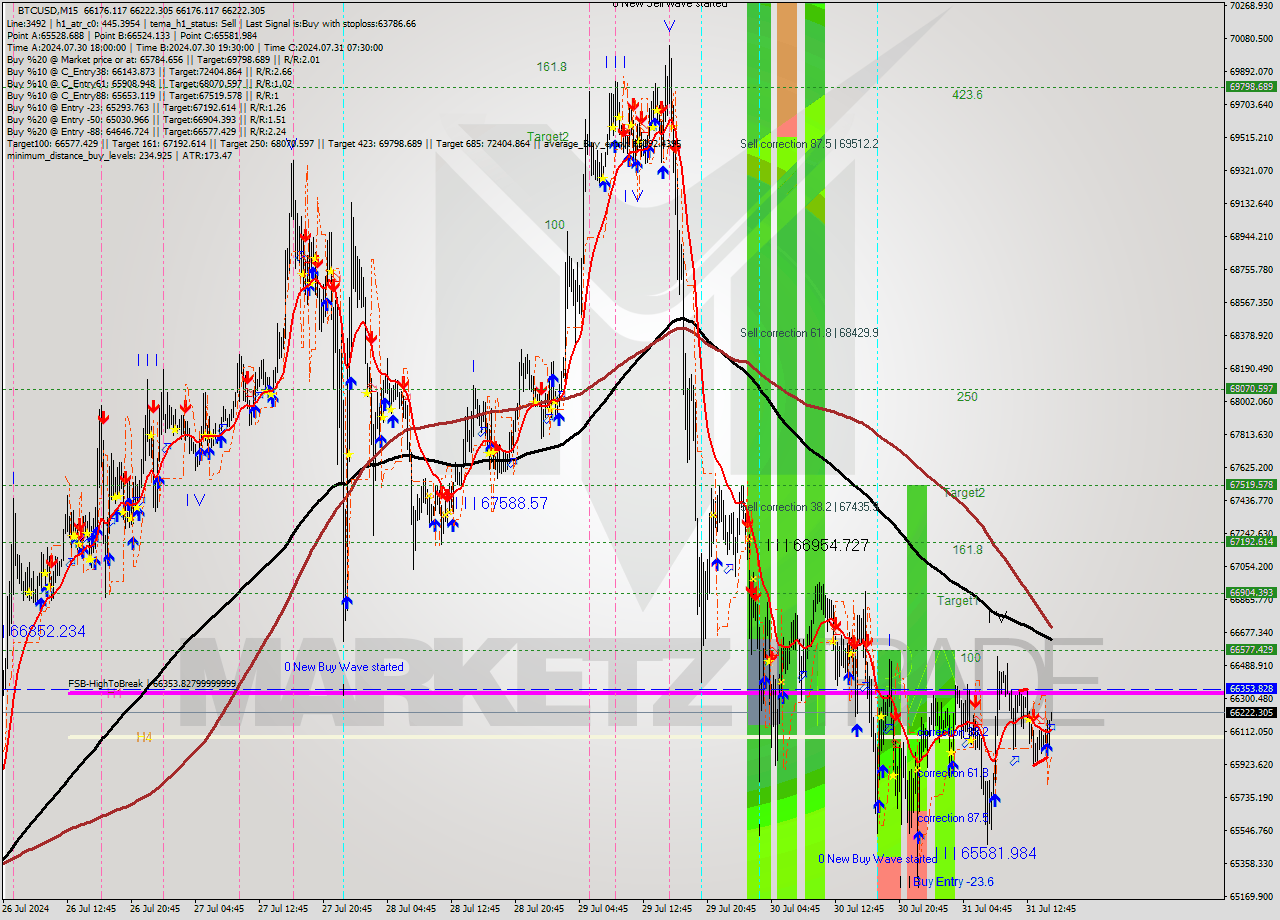This screenshot has height=920, width=1280.
Task: Select the green 68070.597 price tag
Action: (1250, 389)
